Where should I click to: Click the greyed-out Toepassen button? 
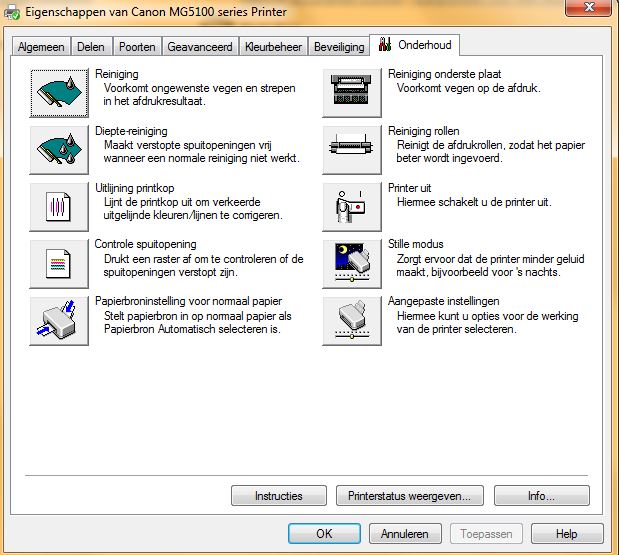(x=486, y=534)
